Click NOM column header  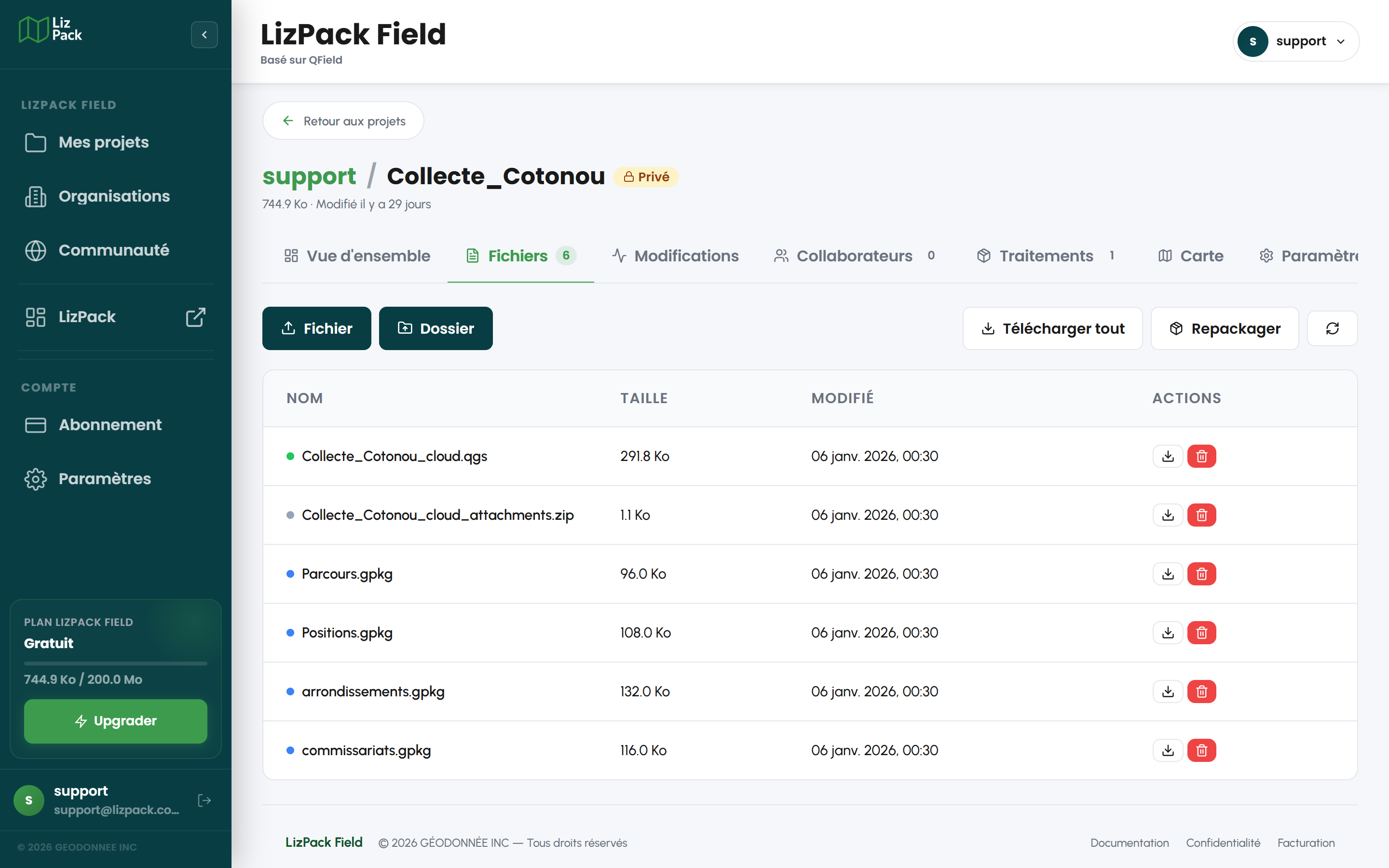305,398
